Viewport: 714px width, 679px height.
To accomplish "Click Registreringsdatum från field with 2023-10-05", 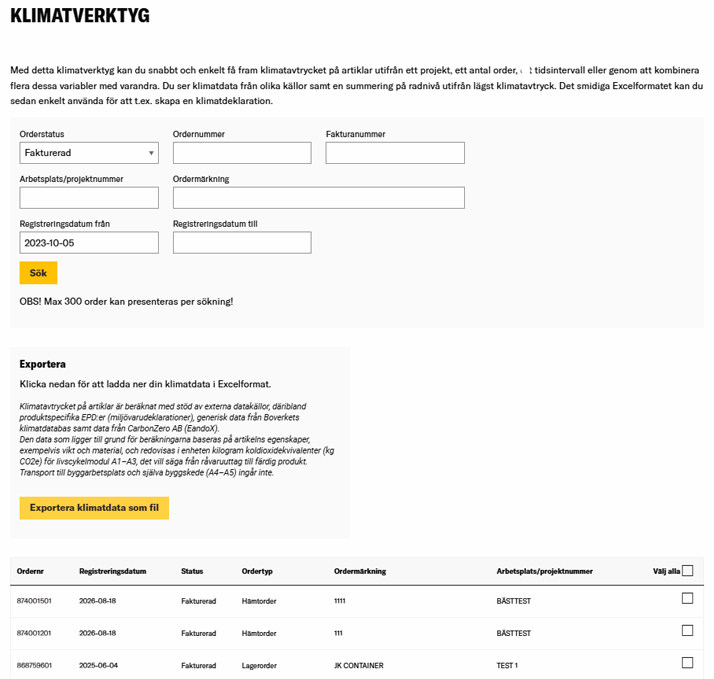I will tap(89, 243).
